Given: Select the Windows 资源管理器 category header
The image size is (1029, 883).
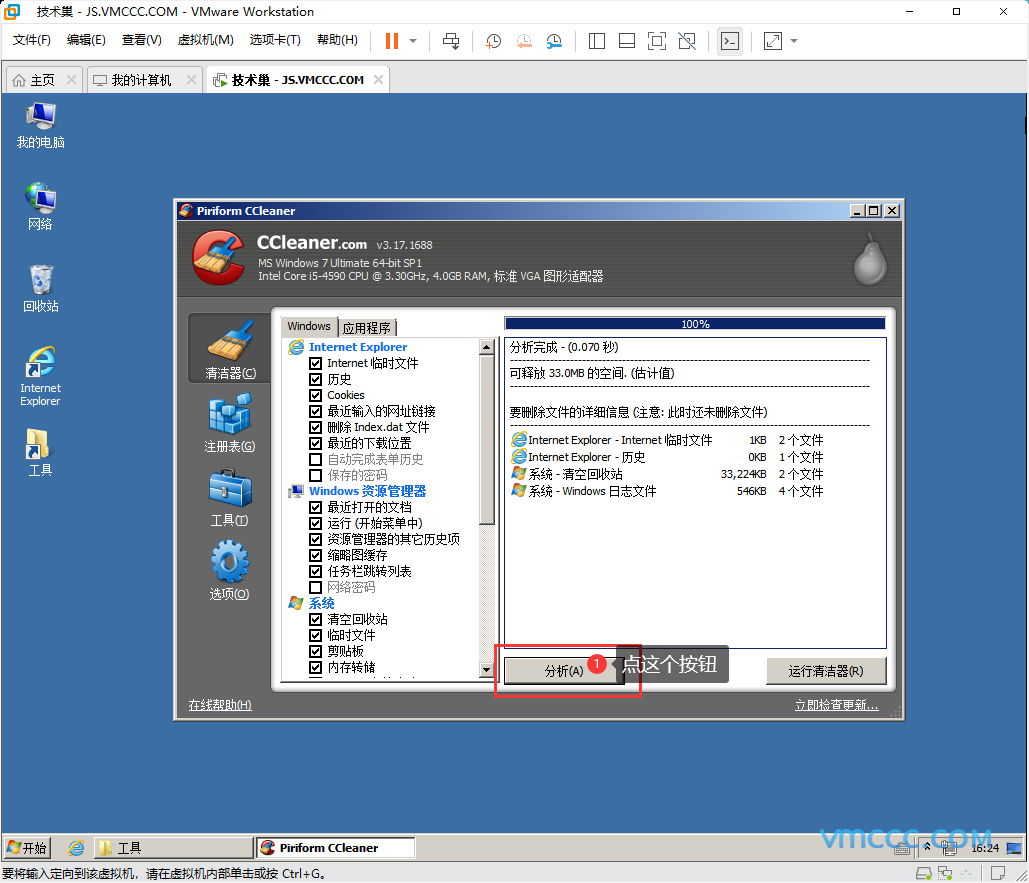Looking at the screenshot, I should click(368, 491).
